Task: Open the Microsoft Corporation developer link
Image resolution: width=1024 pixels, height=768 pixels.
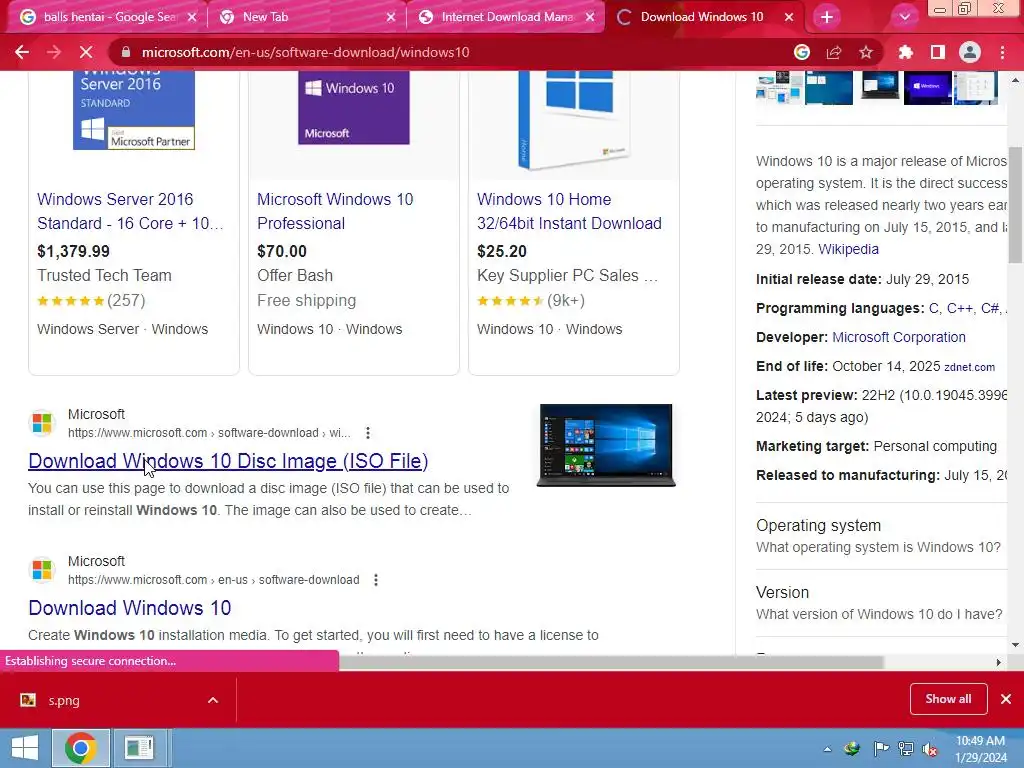Action: coord(899,337)
